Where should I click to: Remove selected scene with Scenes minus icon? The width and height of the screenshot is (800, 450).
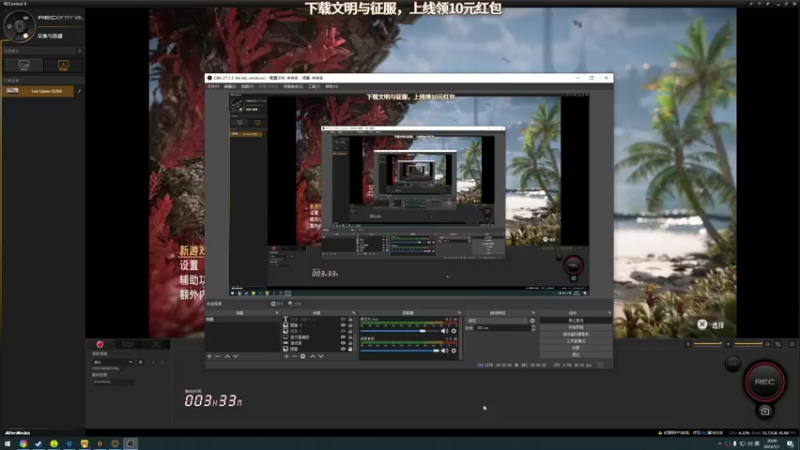click(218, 356)
